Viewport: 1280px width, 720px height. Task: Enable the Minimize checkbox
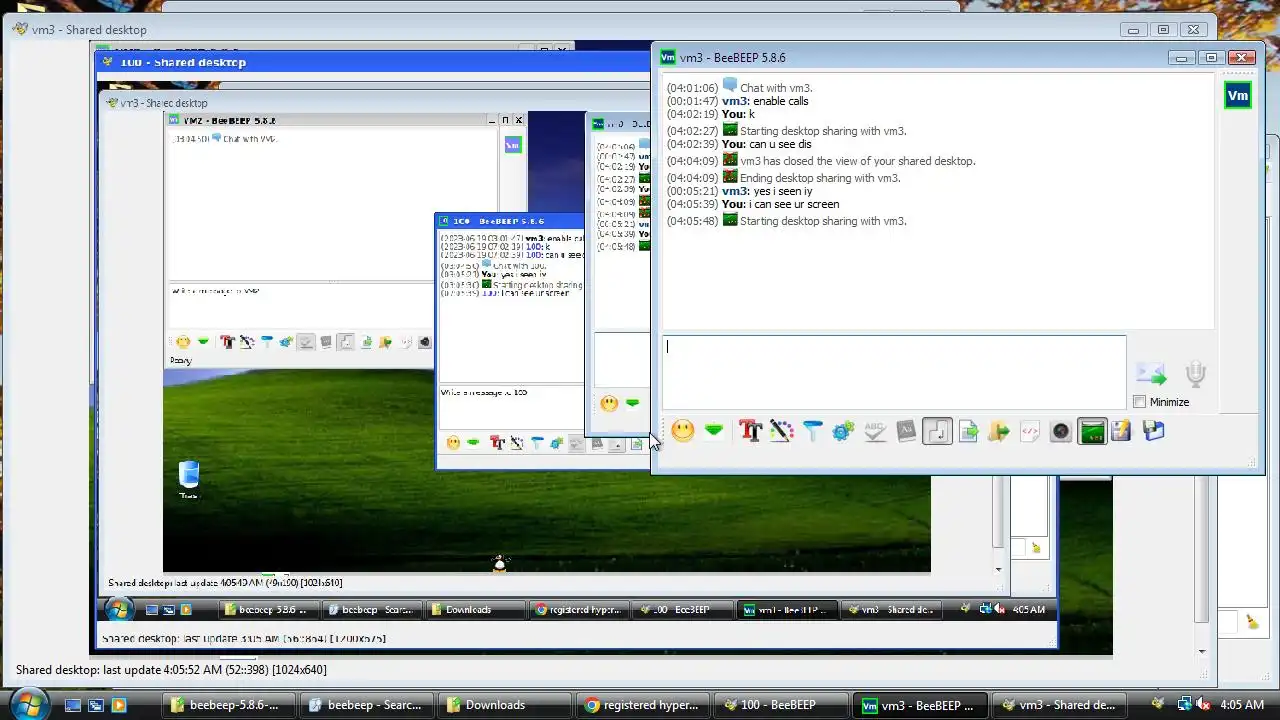pyautogui.click(x=1140, y=402)
